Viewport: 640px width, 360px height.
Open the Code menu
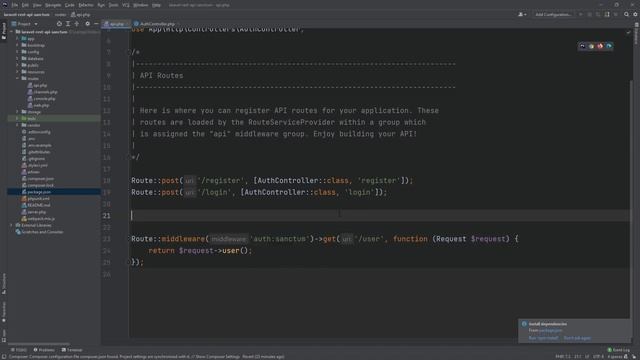(70, 5)
